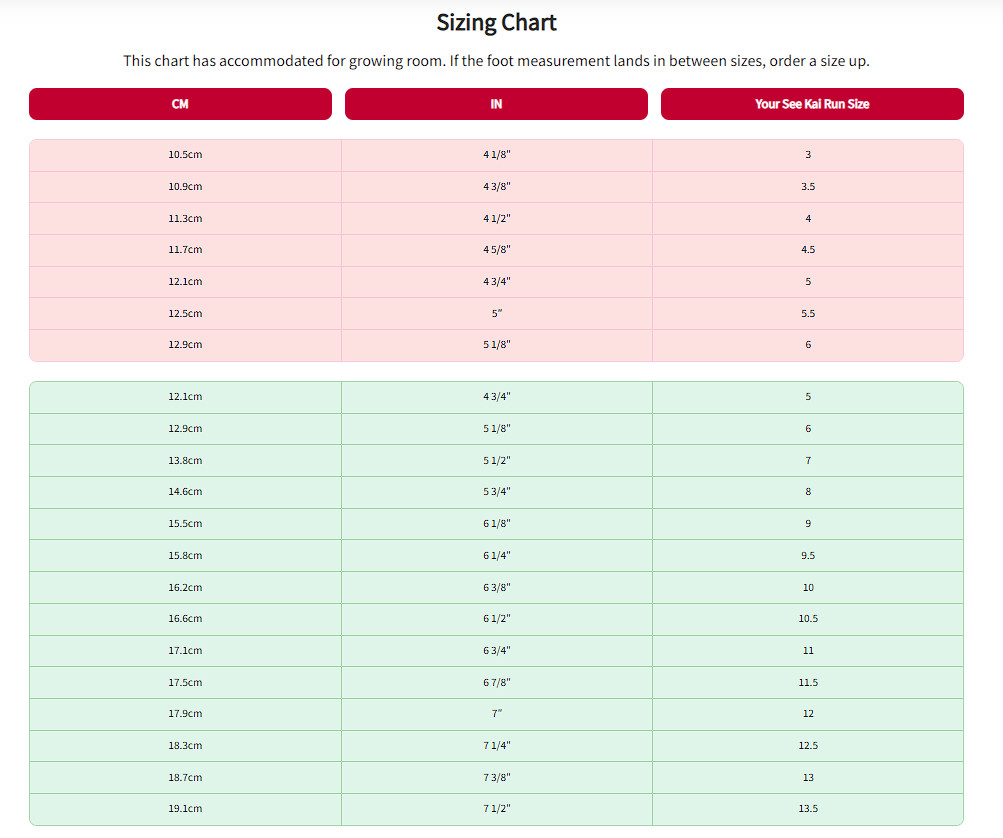Pick size 8 in the 14.6cm row

808,492
